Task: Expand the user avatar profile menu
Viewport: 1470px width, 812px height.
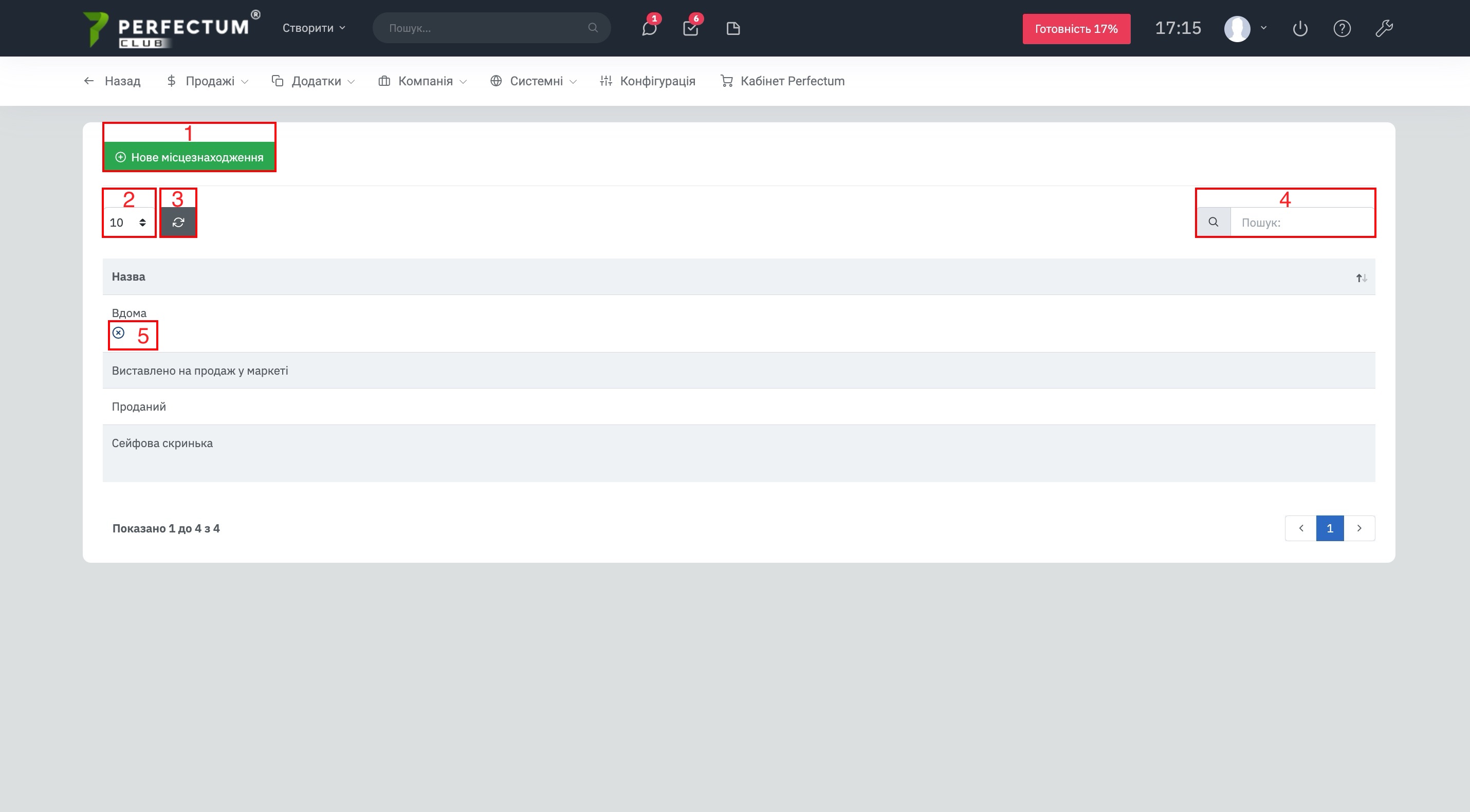Action: coord(1245,28)
